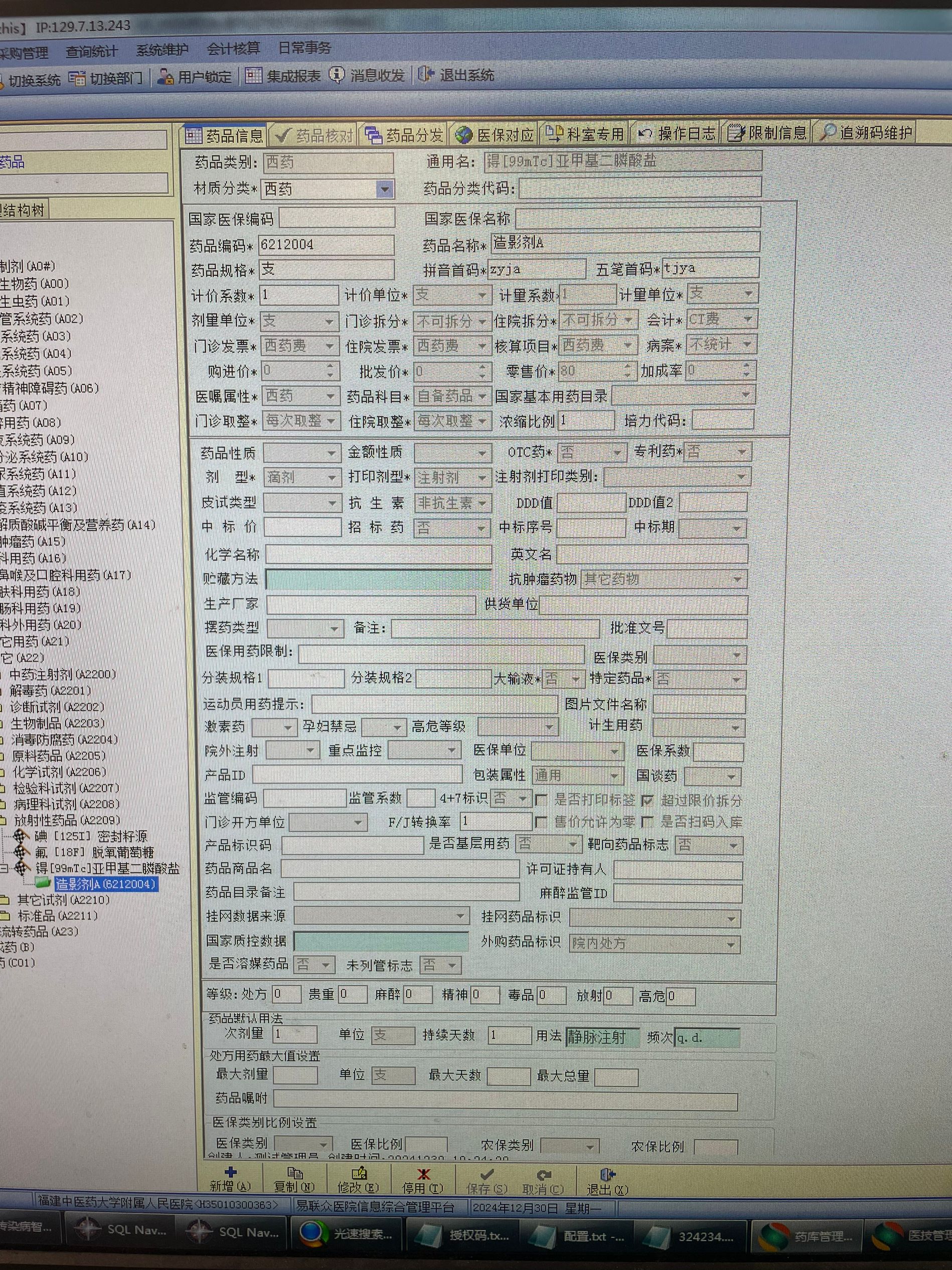This screenshot has height=1270, width=952.
Task: Disable the drug with 停用(T)
Action: tap(423, 1180)
